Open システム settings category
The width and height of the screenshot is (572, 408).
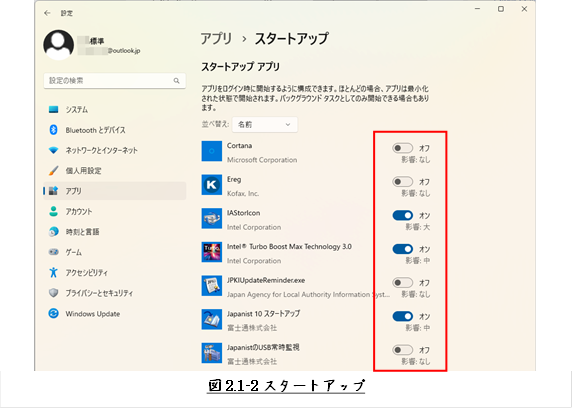115,109
